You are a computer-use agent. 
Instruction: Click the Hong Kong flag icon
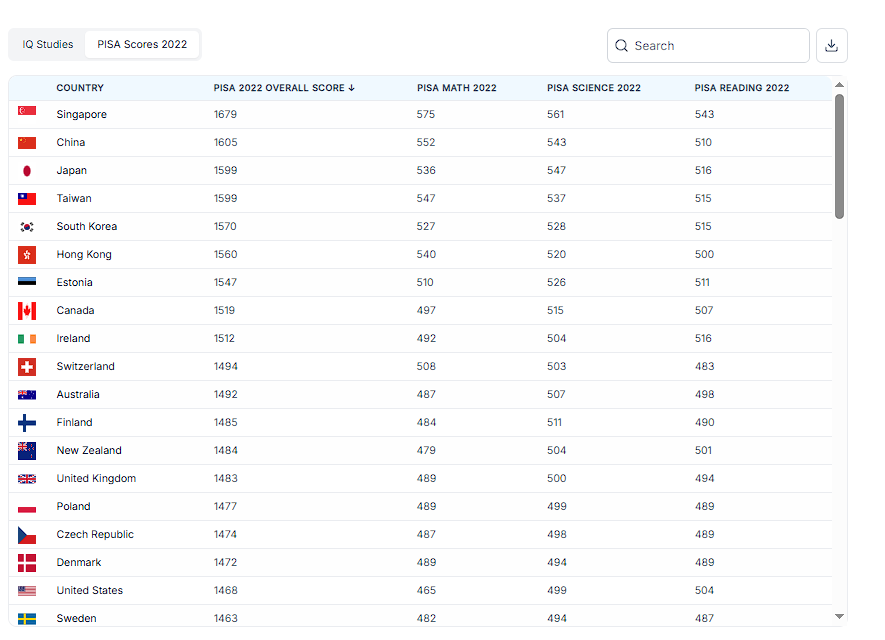(27, 255)
